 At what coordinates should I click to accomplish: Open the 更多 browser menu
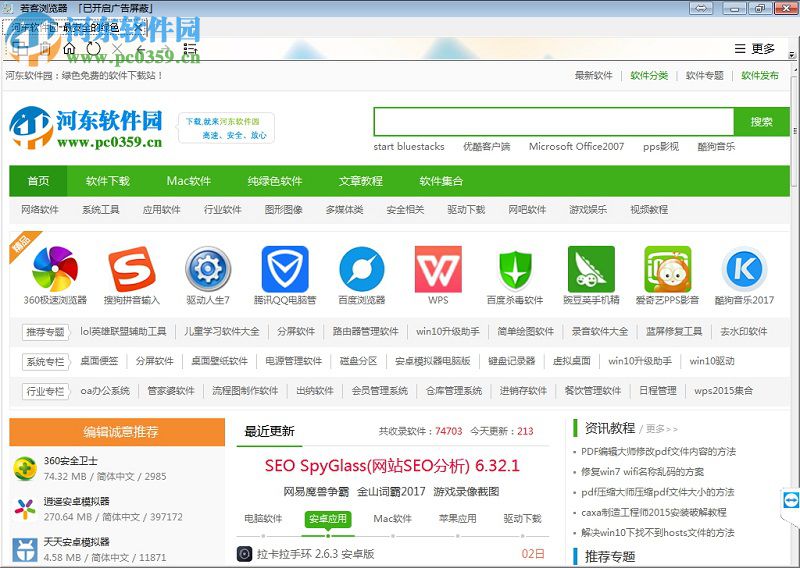(755, 48)
